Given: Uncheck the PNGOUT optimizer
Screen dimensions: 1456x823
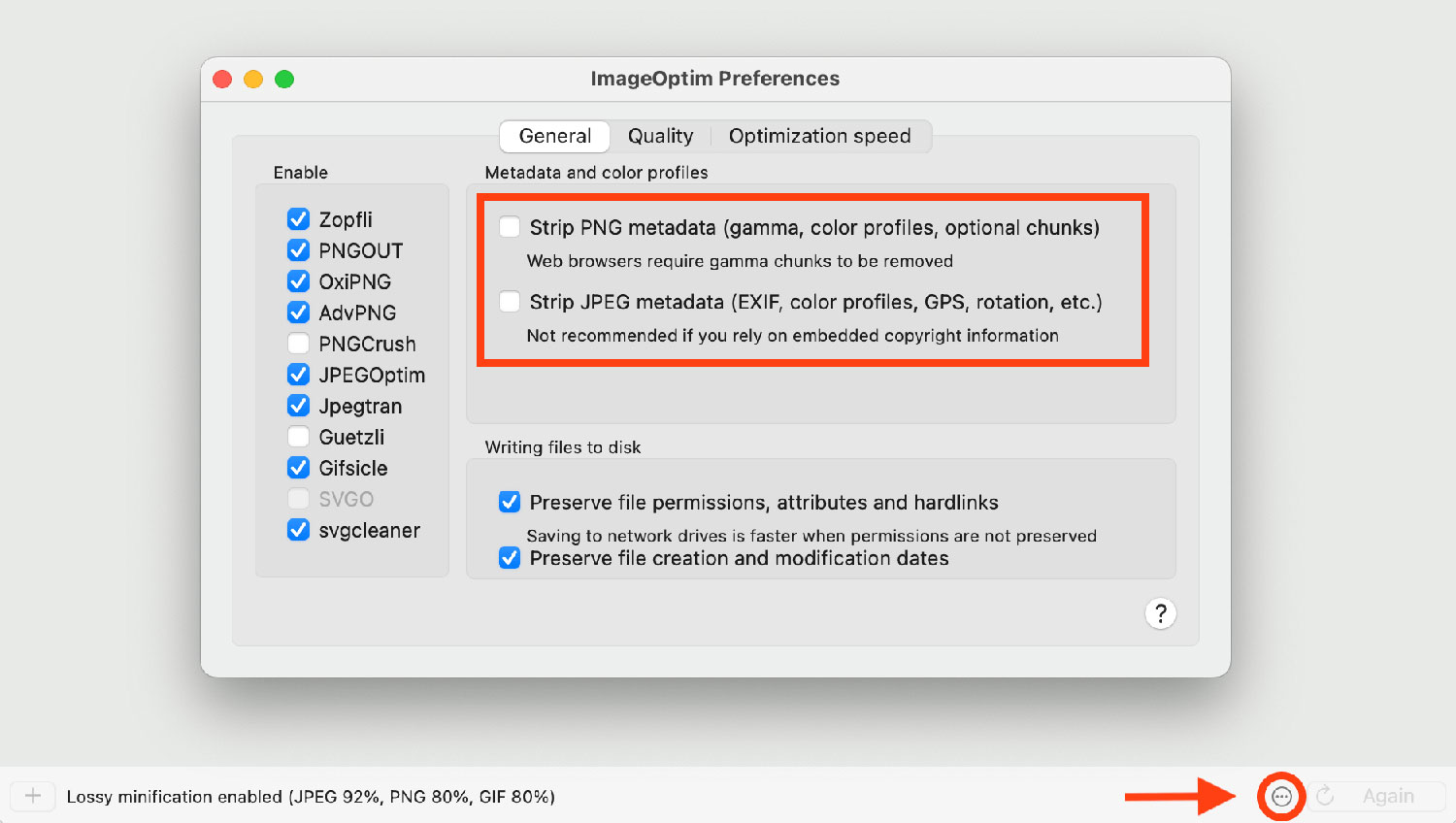Looking at the screenshot, I should 299,250.
